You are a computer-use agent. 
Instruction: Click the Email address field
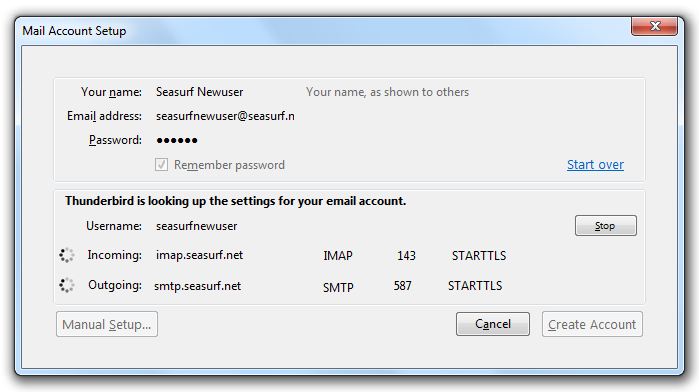(x=226, y=116)
